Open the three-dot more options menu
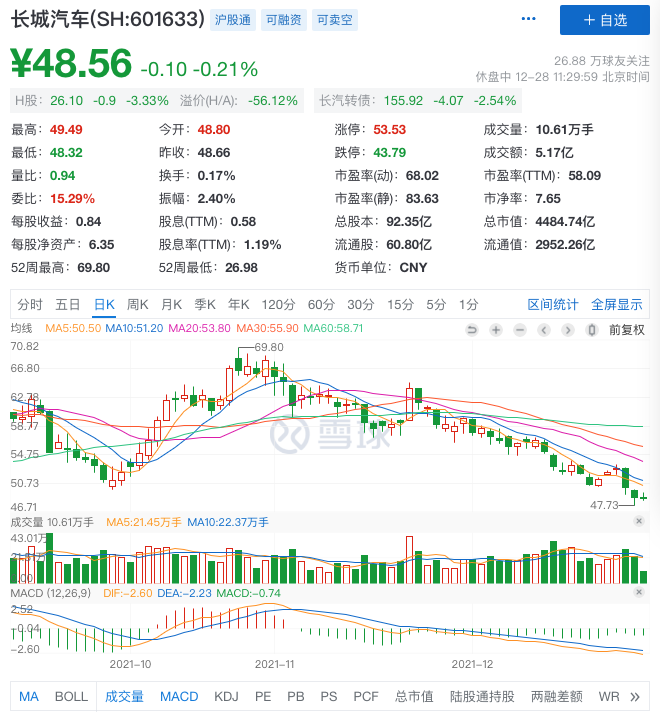Image resolution: width=660 pixels, height=716 pixels. tap(528, 19)
